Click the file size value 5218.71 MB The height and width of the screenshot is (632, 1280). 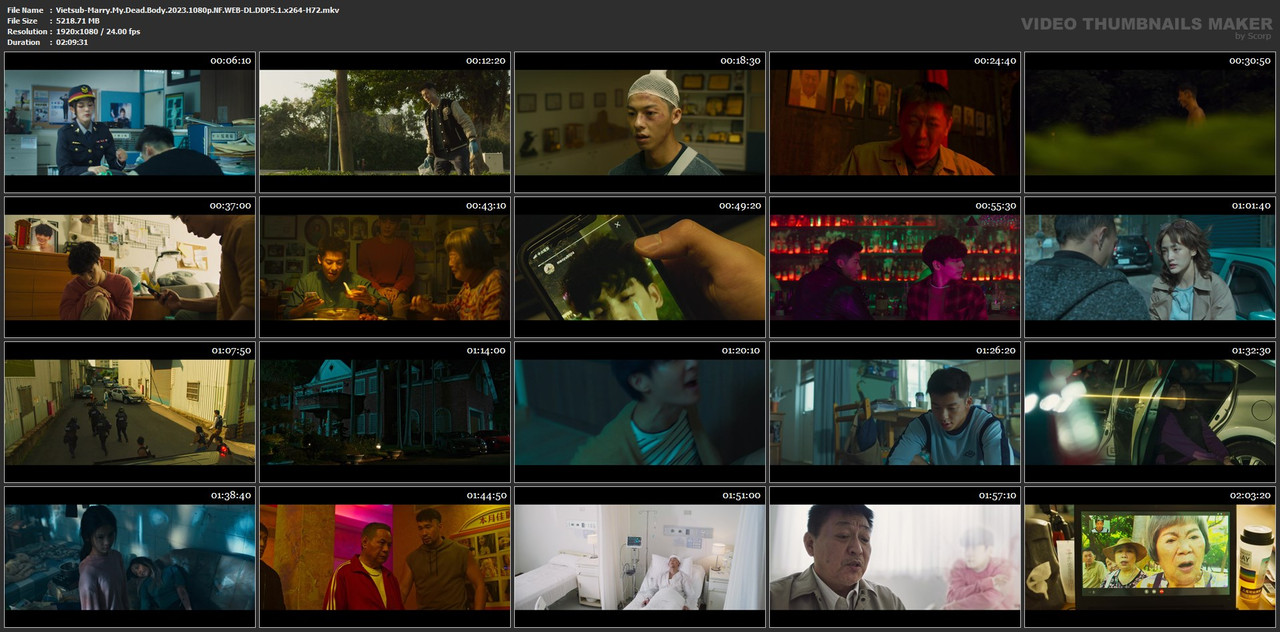(78, 21)
